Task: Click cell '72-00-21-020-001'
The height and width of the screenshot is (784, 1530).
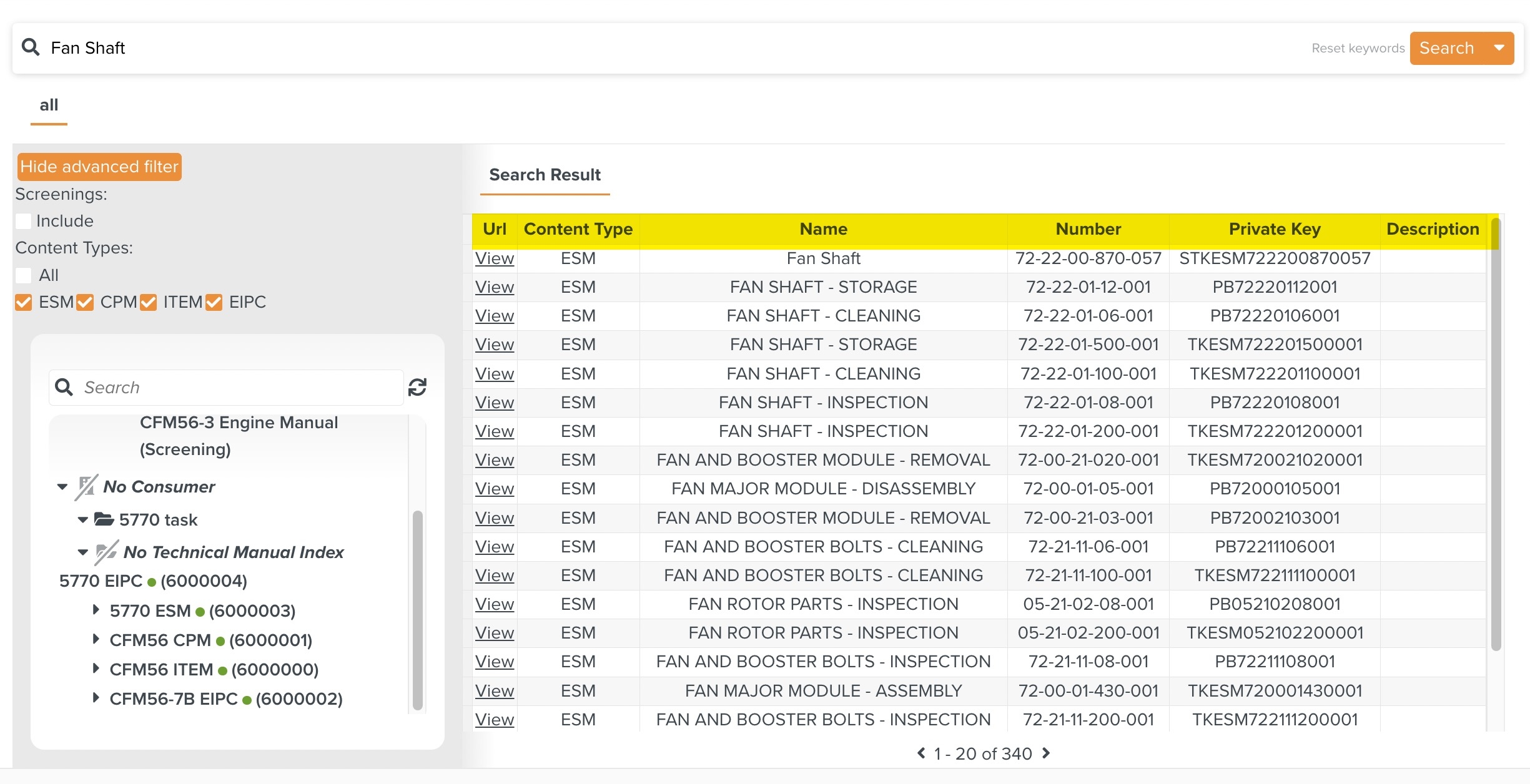Action: point(1088,460)
